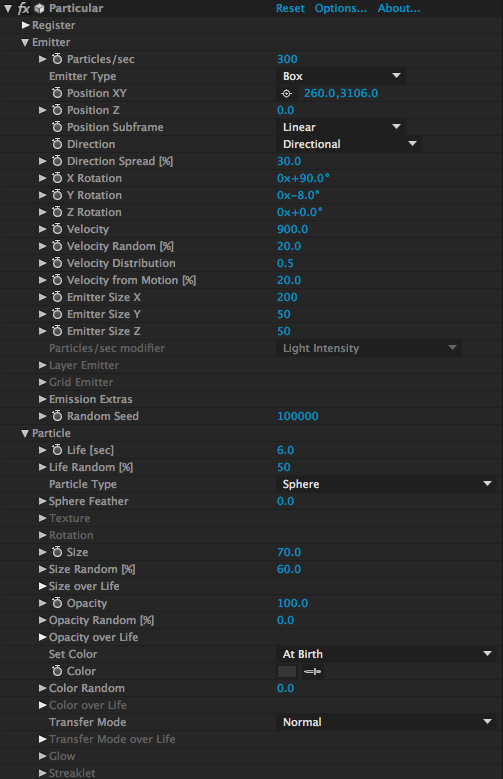Click the stopwatch next to Emitter Size X
The height and width of the screenshot is (779, 503).
click(x=57, y=297)
